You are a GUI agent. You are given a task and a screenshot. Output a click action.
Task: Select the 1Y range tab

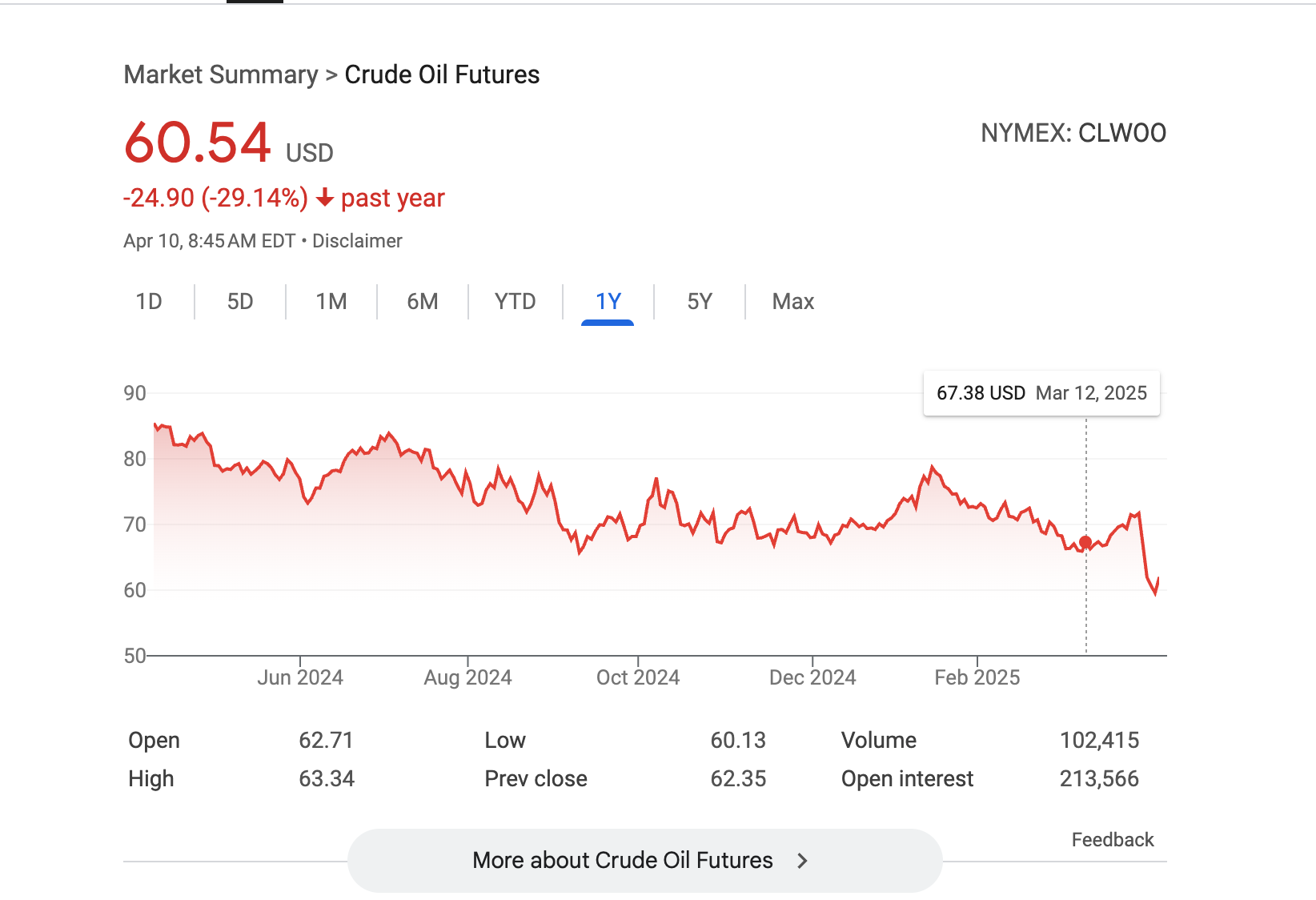pyautogui.click(x=608, y=301)
